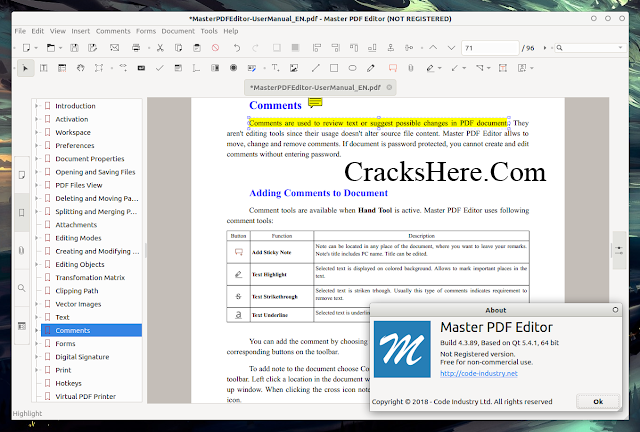
Task: Select the Ellipse drawing tool
Action: point(352,68)
